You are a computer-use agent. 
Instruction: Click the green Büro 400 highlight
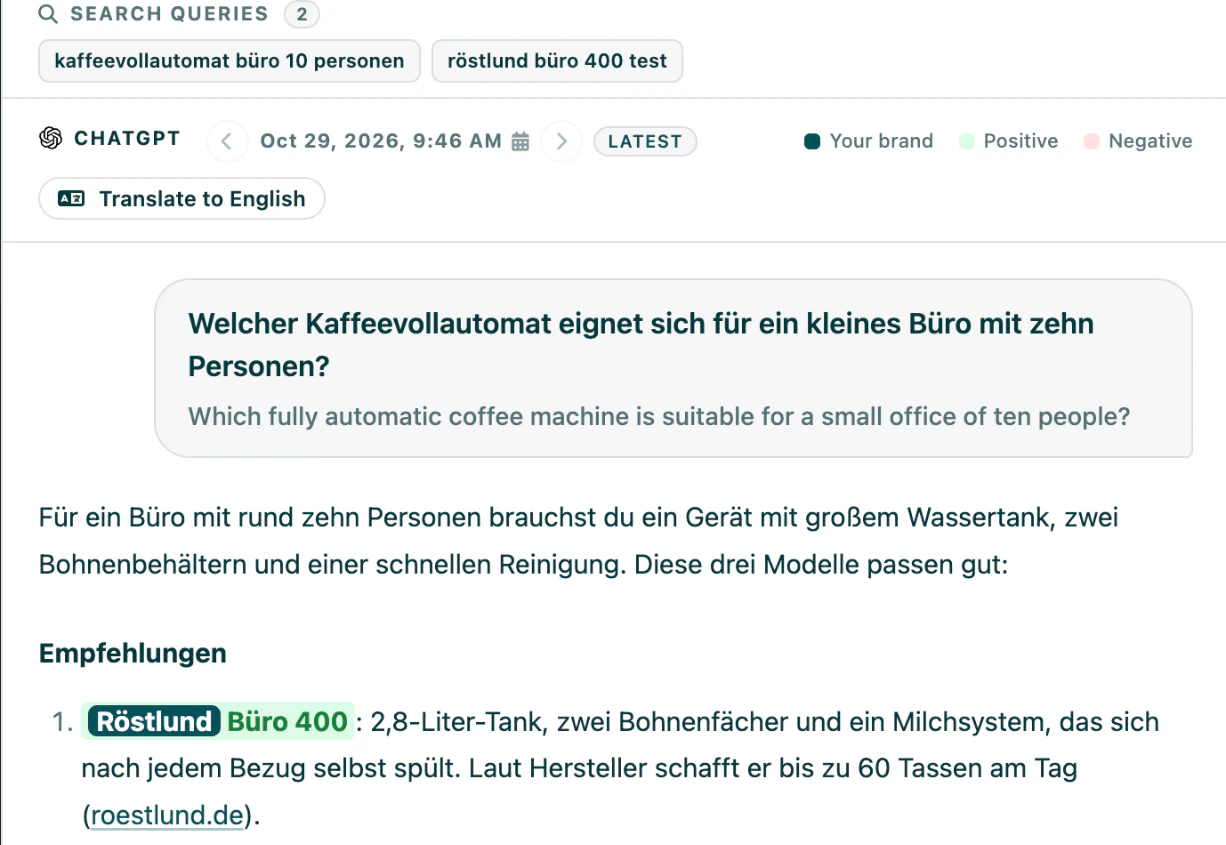click(288, 721)
